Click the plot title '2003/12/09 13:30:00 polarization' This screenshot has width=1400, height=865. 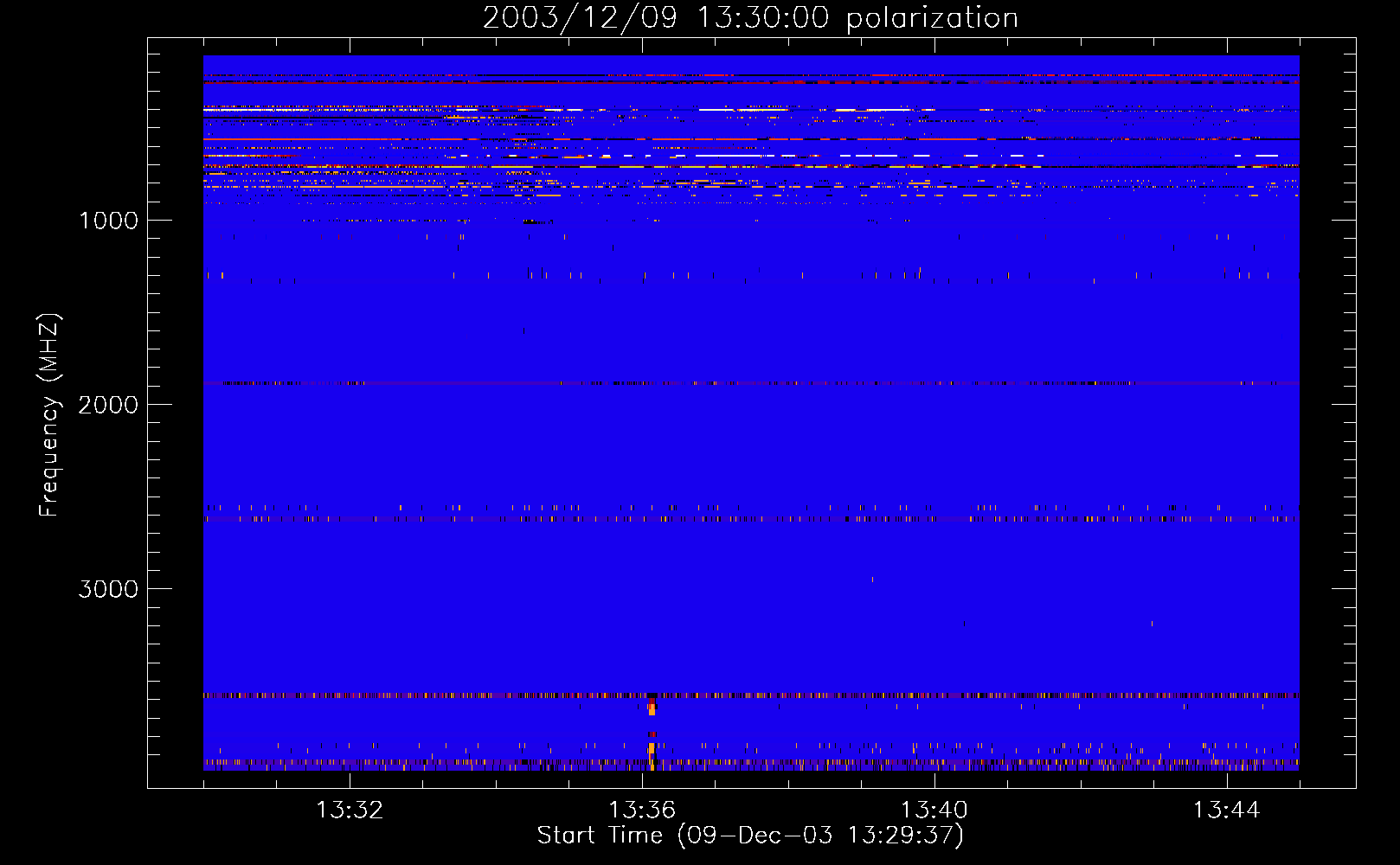750,18
